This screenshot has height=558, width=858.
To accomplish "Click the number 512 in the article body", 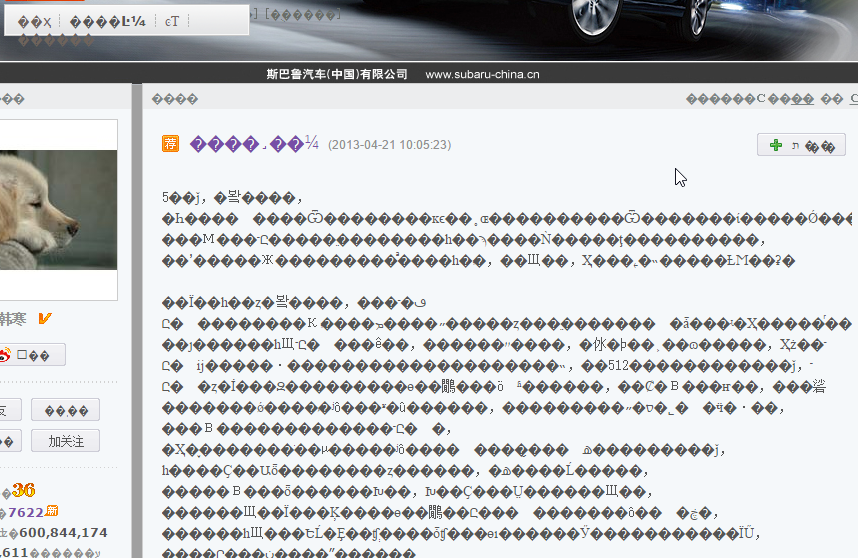I will [x=618, y=365].
